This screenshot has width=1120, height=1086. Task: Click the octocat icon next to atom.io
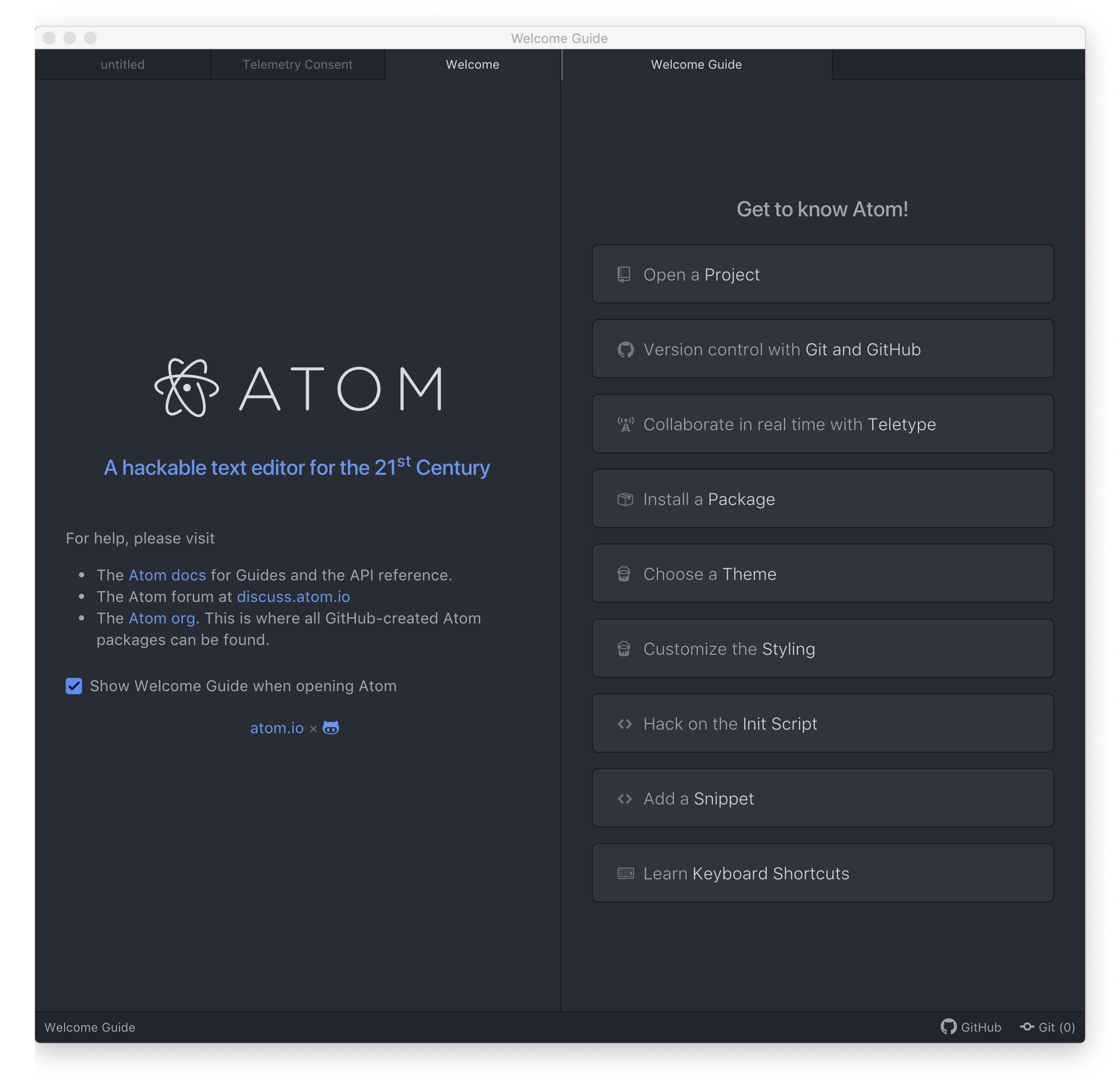(x=331, y=727)
